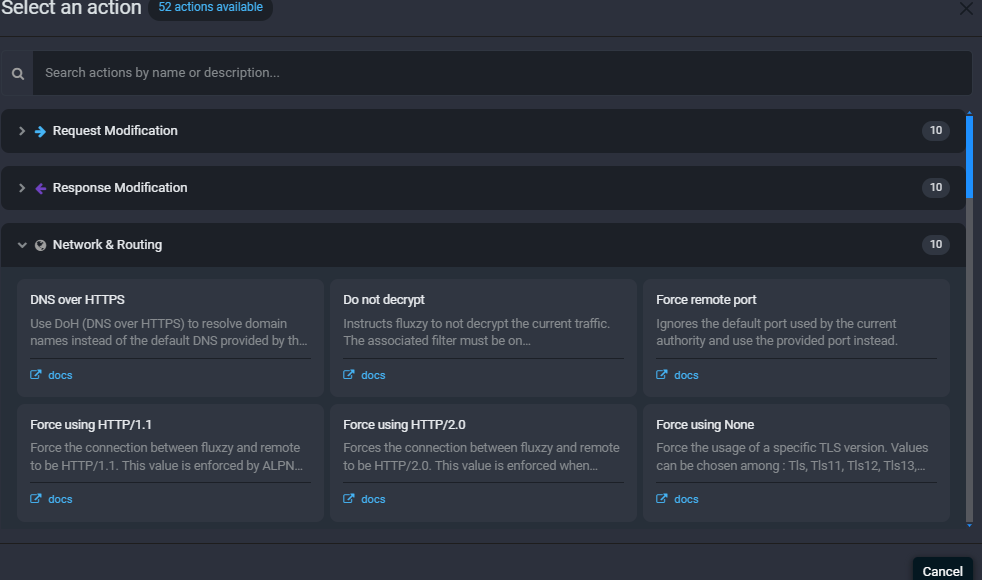
Task: Click the Network & Routing globe icon
Action: pyautogui.click(x=41, y=246)
